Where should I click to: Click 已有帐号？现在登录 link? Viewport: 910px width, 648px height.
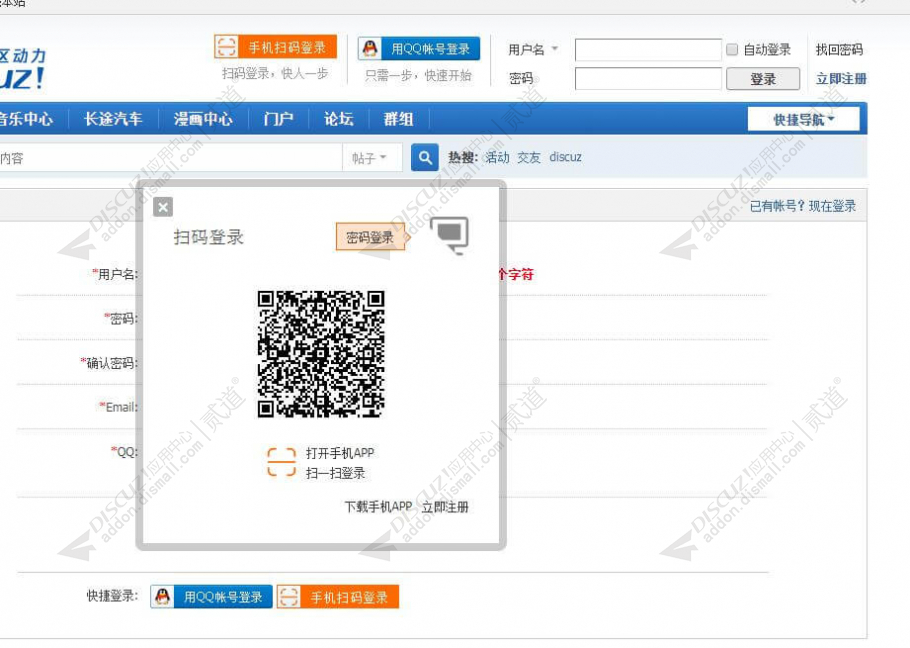pyautogui.click(x=803, y=206)
